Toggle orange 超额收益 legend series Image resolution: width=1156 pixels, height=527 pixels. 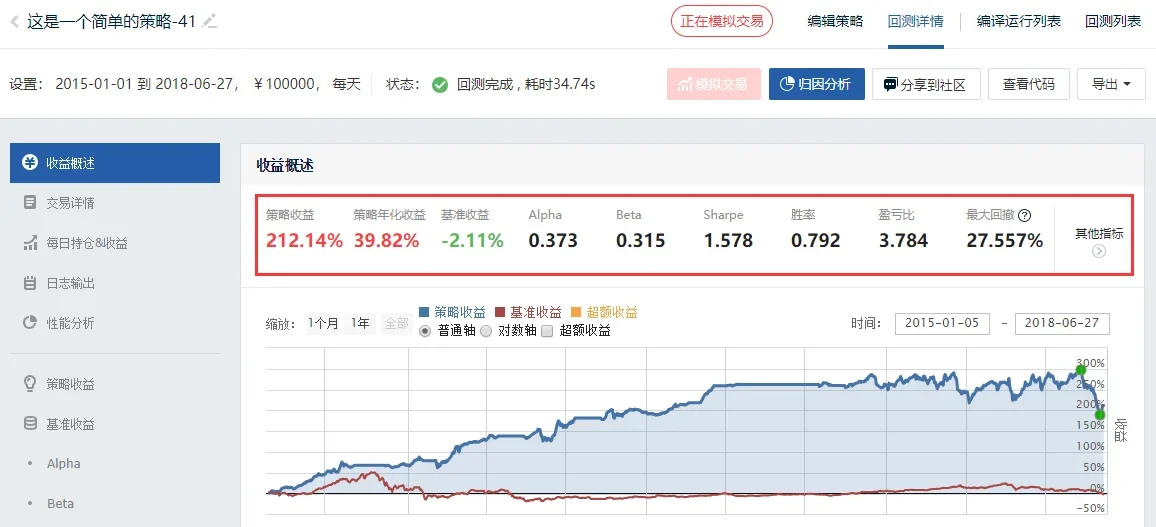605,312
